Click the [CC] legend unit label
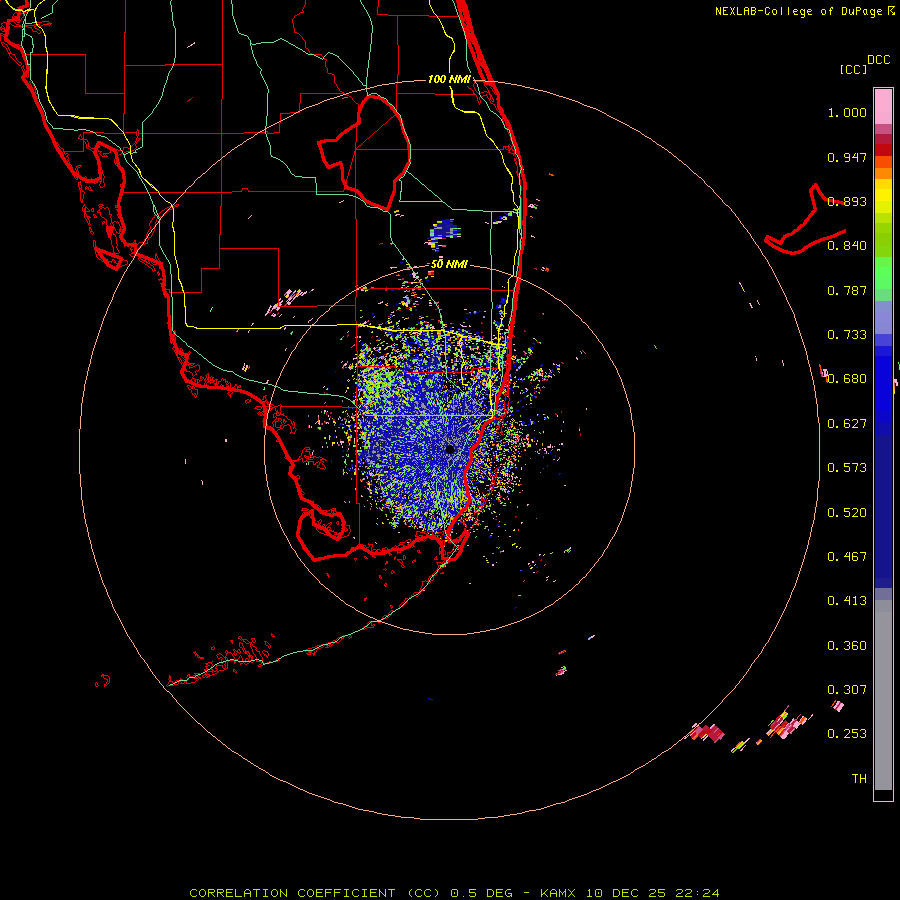This screenshot has width=900, height=900. click(x=853, y=69)
